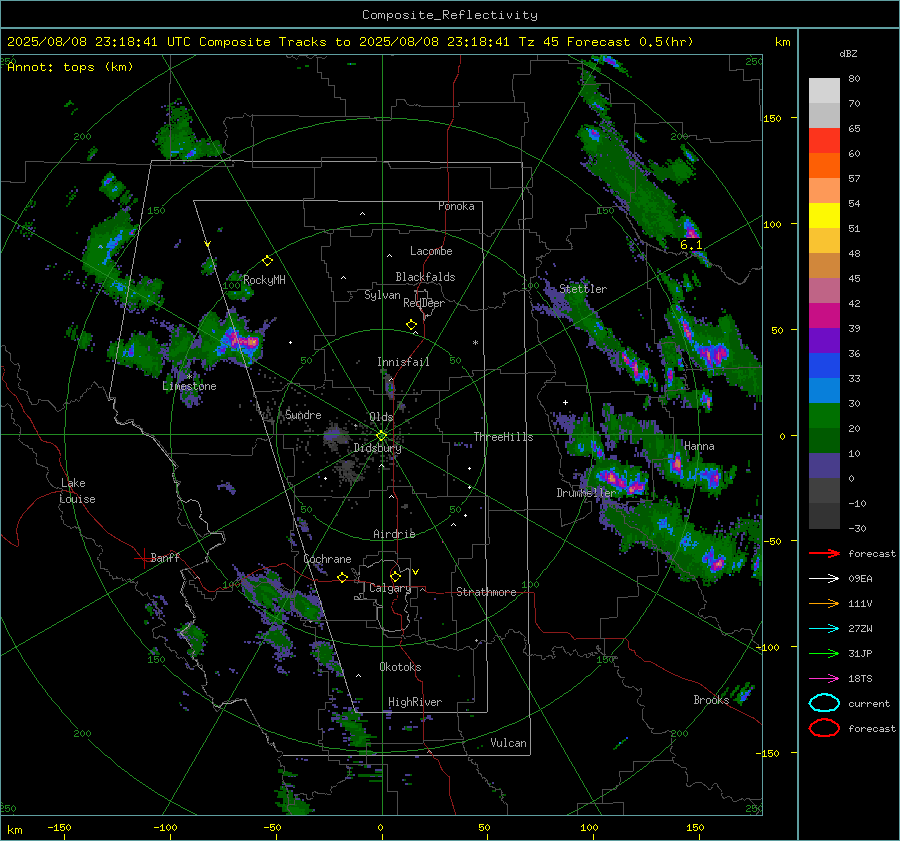Click the Drumheller label
Image resolution: width=900 pixels, height=841 pixels.
[x=586, y=493]
